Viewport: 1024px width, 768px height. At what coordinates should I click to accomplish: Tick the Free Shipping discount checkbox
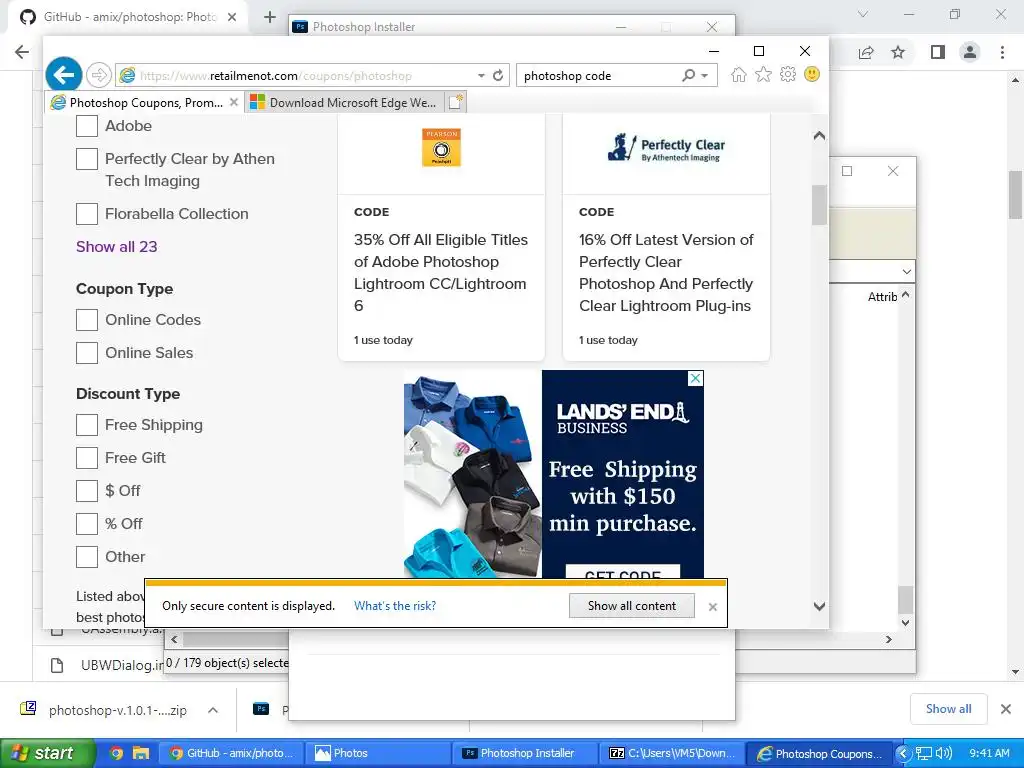pos(87,424)
